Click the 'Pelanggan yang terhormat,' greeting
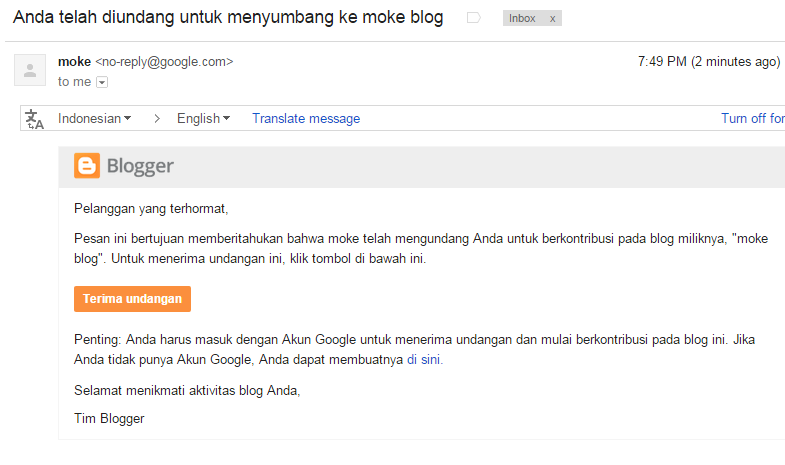 pos(151,209)
